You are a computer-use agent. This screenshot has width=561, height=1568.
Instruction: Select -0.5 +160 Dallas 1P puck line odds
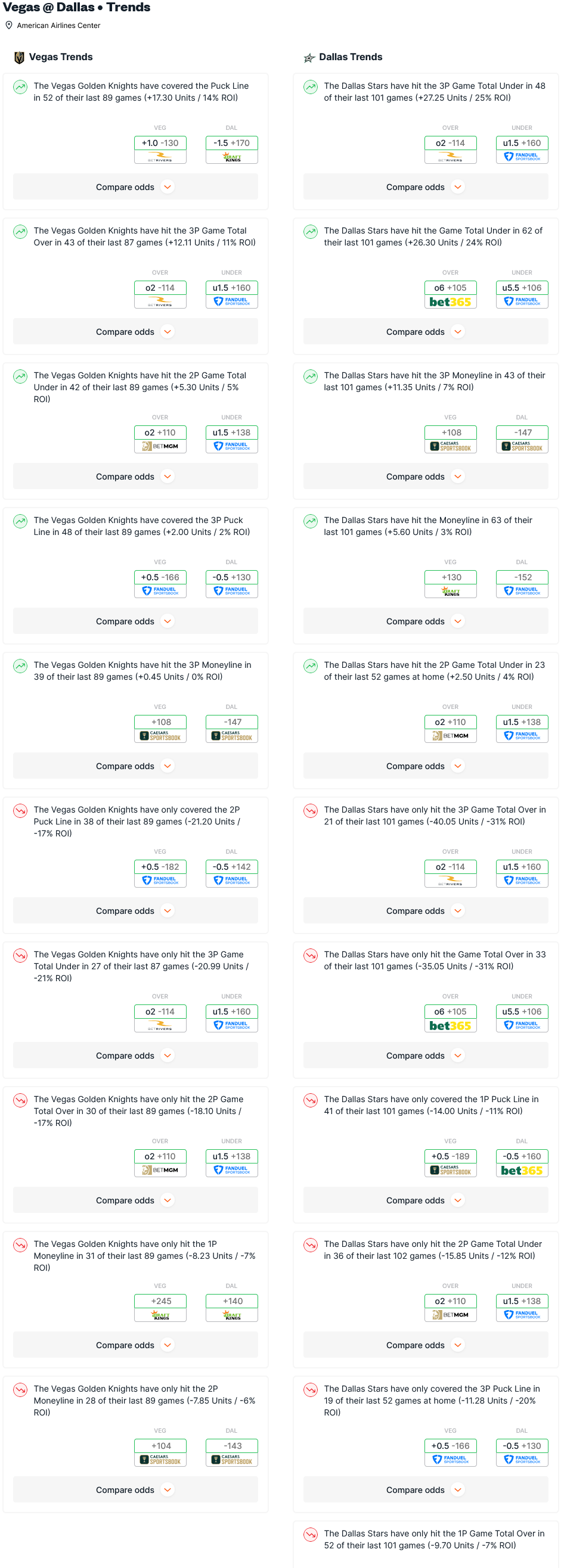pyautogui.click(x=522, y=1156)
